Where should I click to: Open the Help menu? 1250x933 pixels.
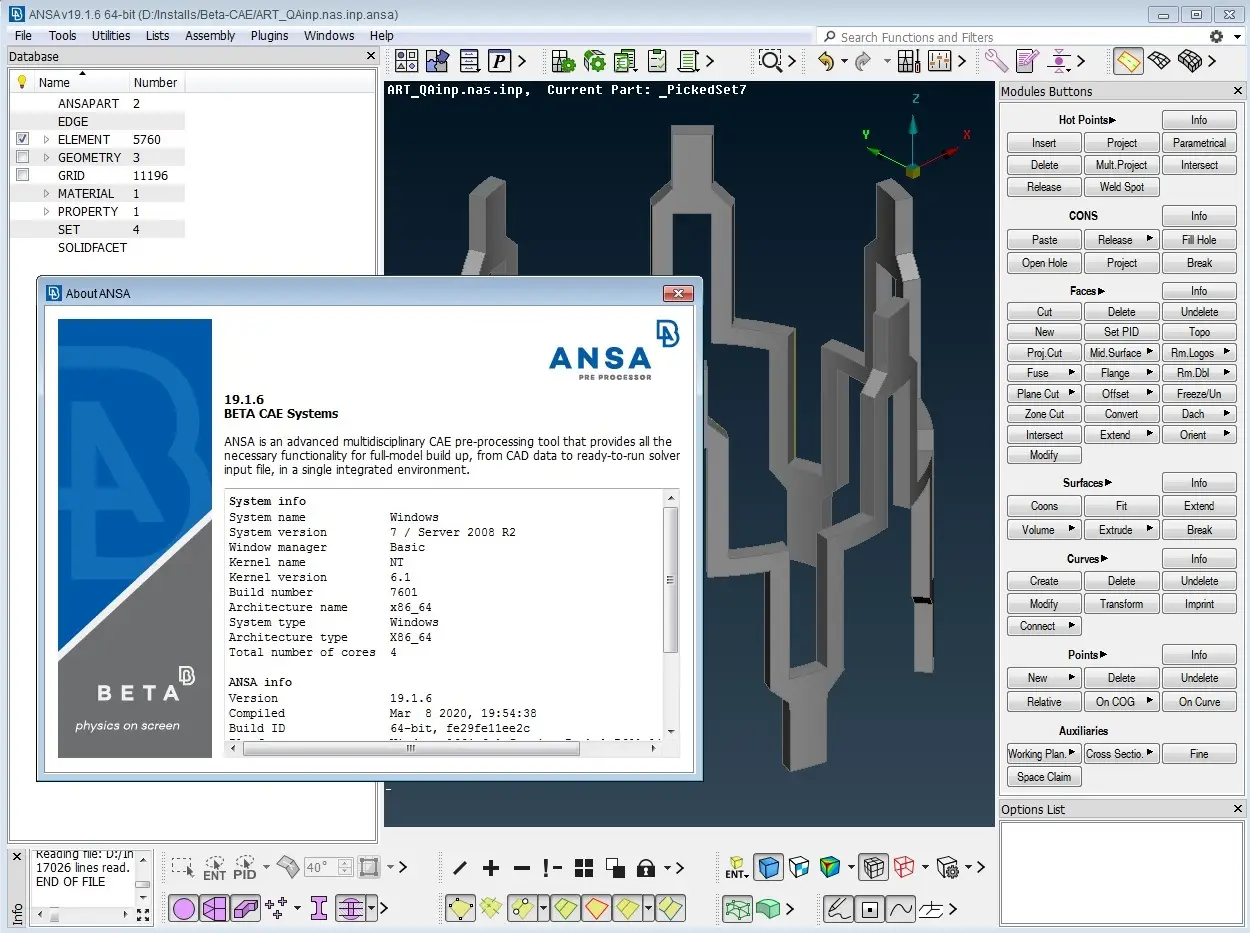coord(382,35)
